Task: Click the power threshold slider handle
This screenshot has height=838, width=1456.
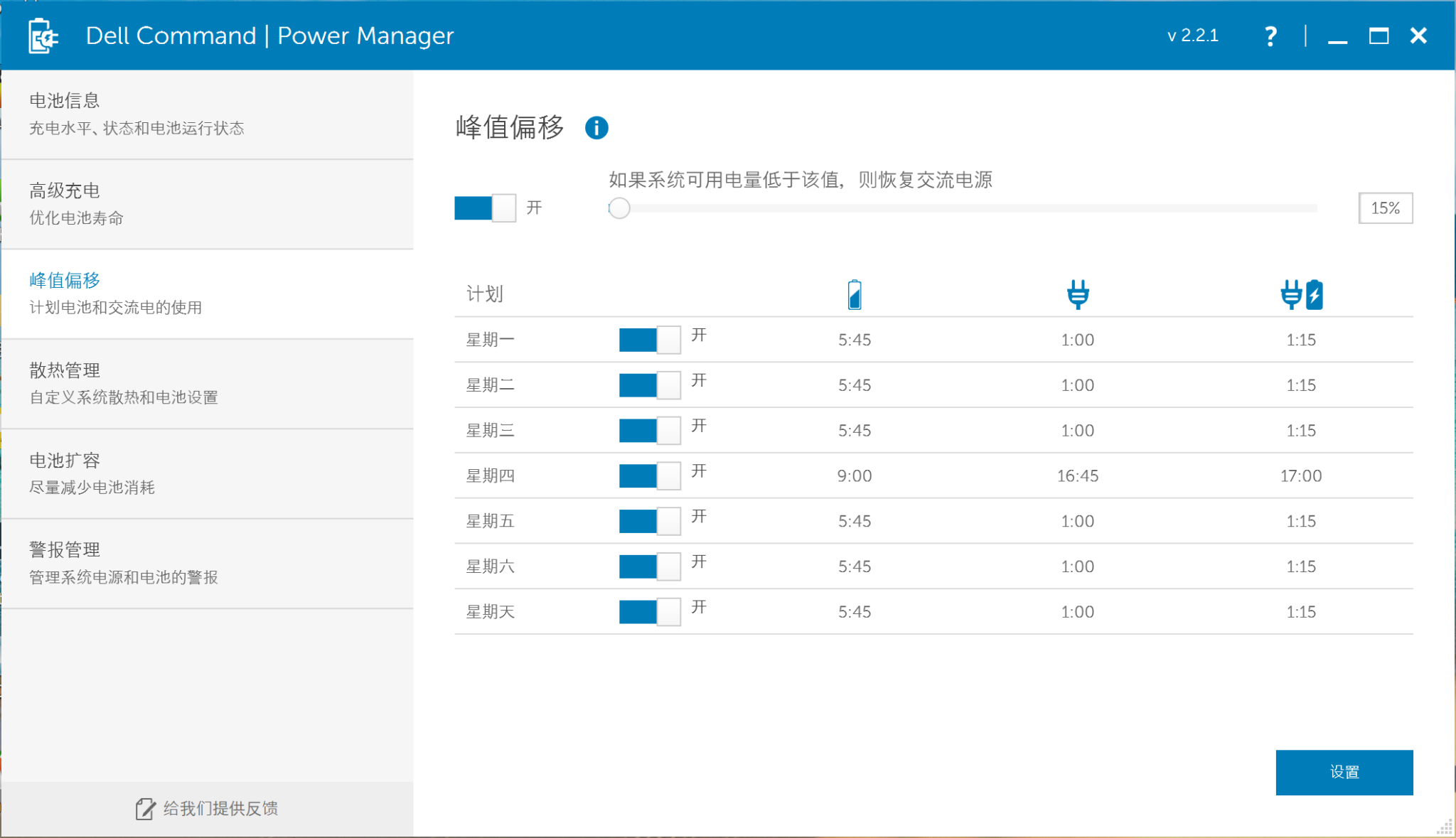Action: tap(619, 208)
